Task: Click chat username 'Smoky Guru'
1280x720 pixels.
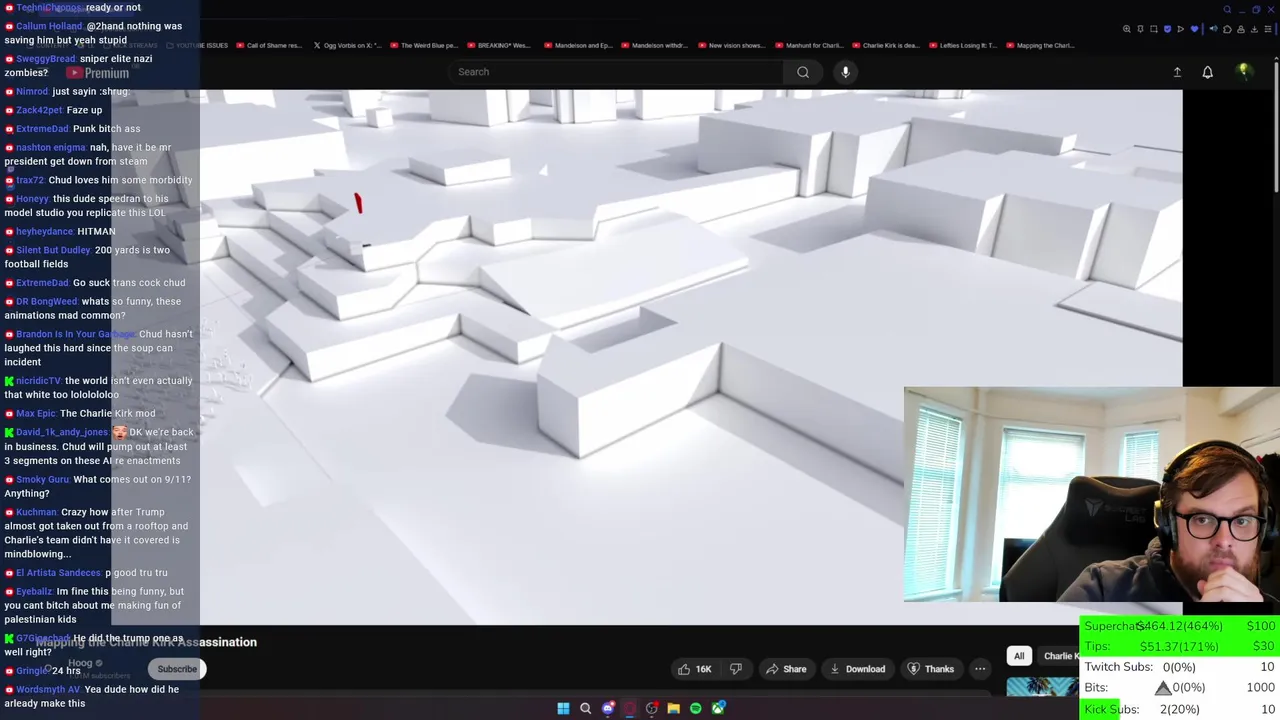Action: [43, 479]
